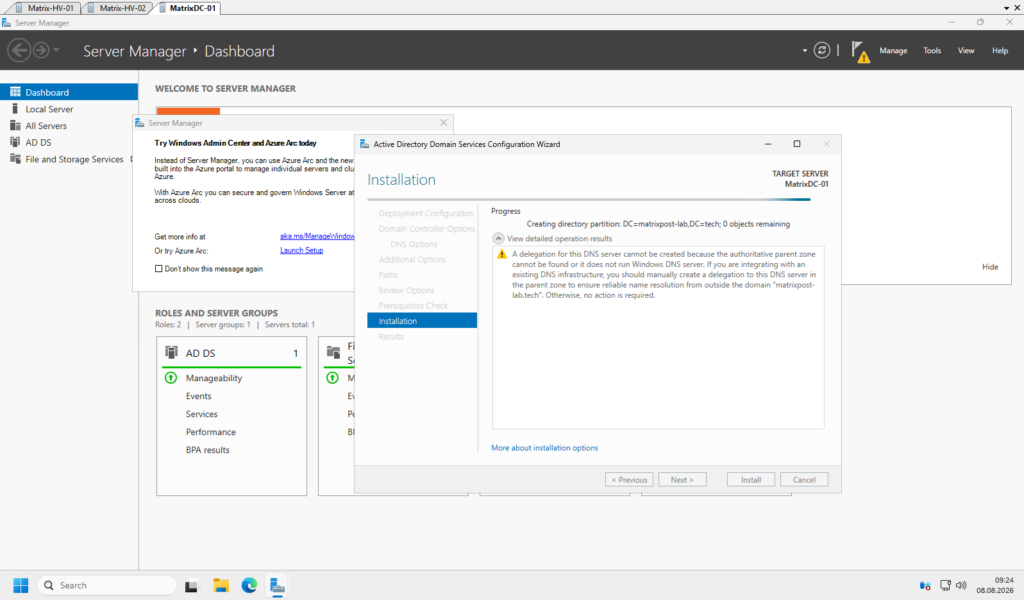Open Services in the AD DS tile

[201, 414]
